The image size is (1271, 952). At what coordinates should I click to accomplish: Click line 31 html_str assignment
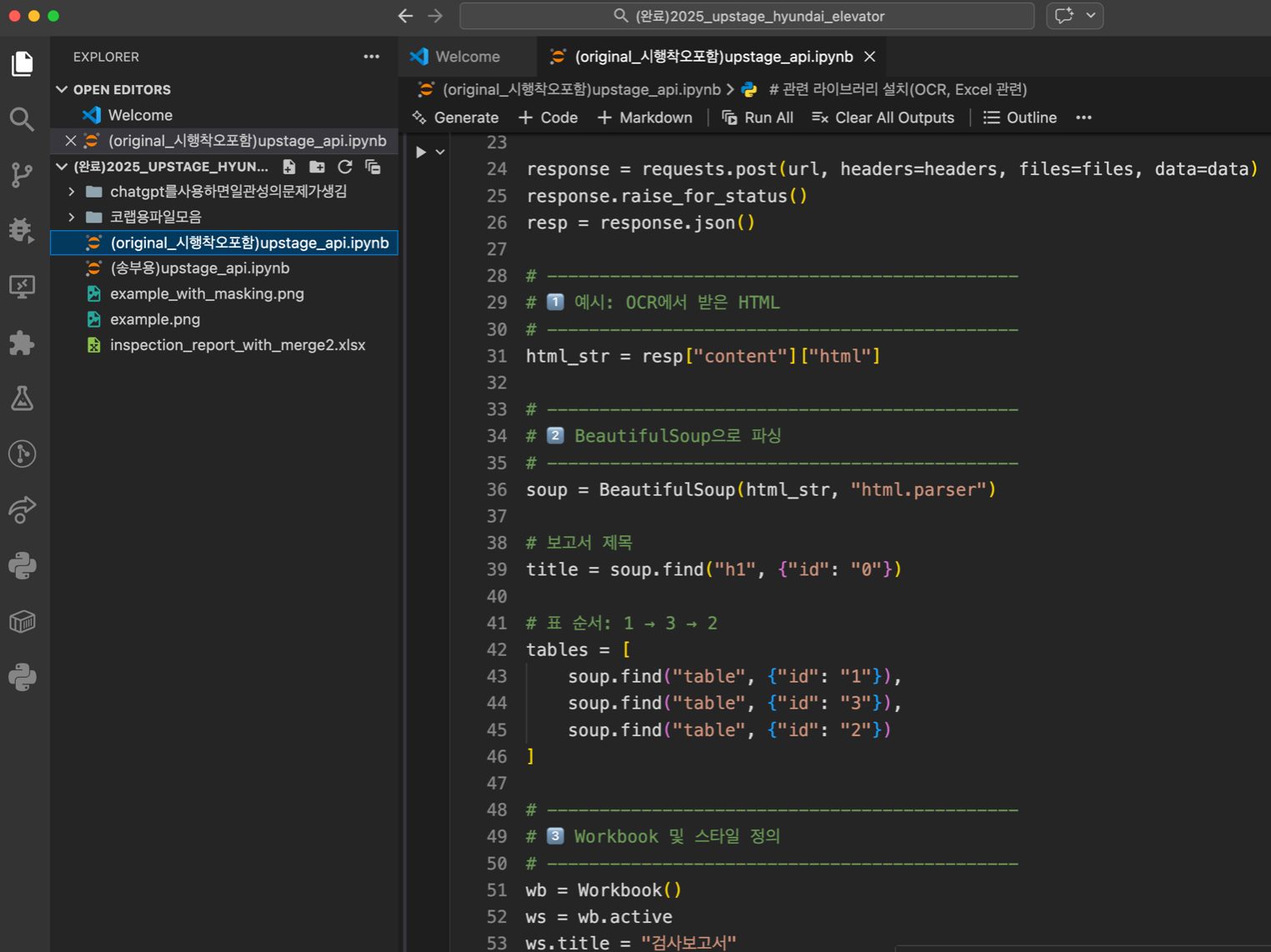[x=703, y=356]
